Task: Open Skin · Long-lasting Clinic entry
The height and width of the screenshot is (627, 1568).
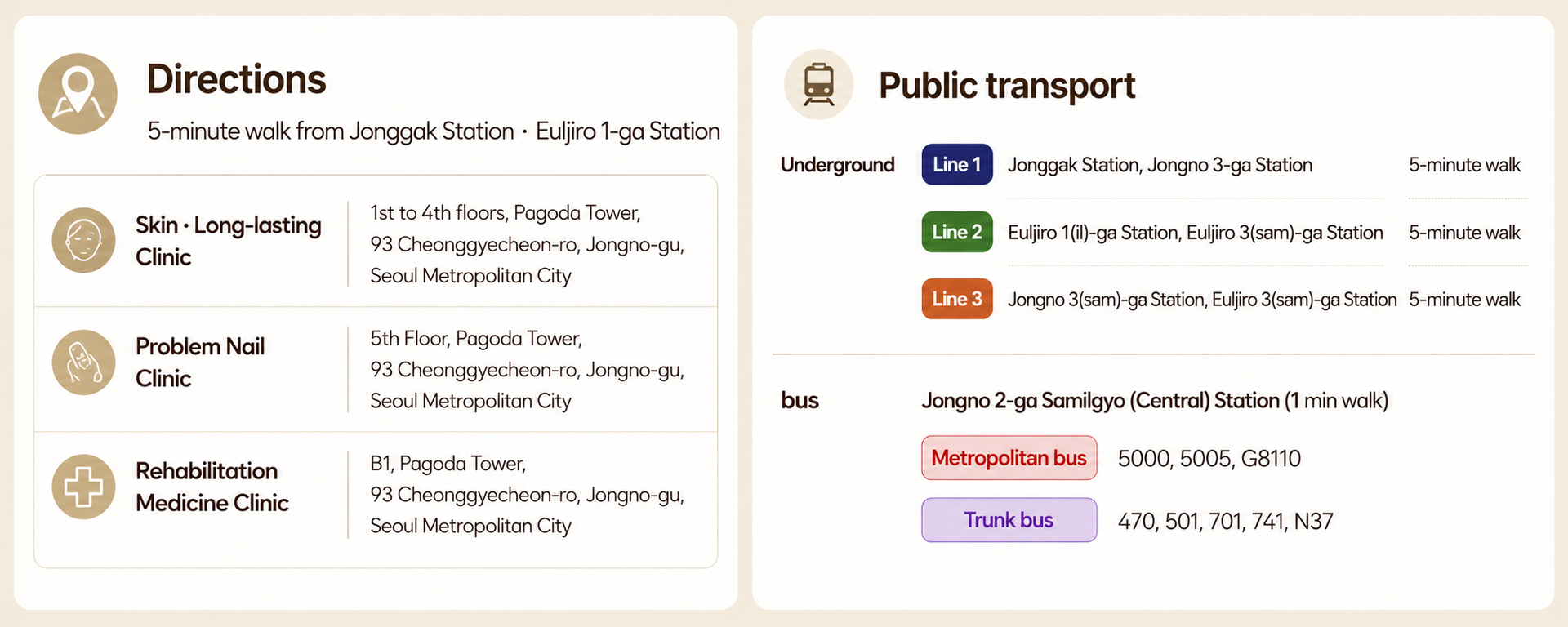Action: (x=376, y=242)
